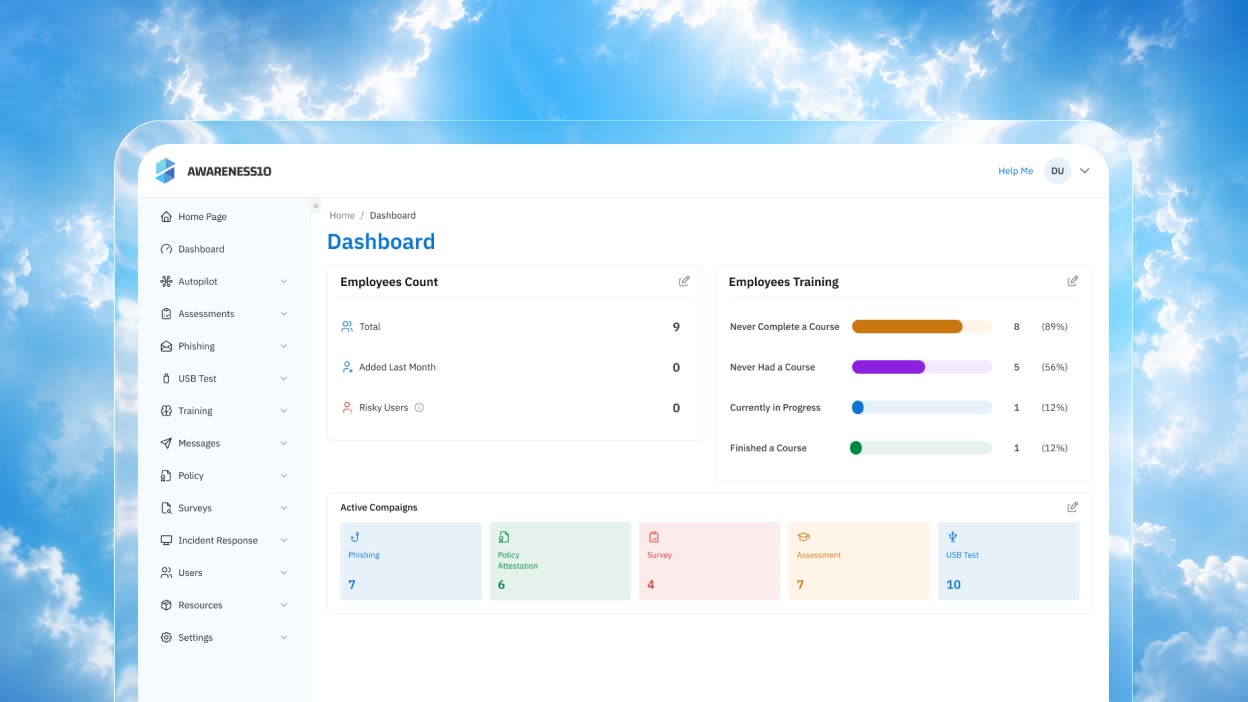Click the Policy document icon in sidebar
The height and width of the screenshot is (702, 1248).
click(x=166, y=475)
